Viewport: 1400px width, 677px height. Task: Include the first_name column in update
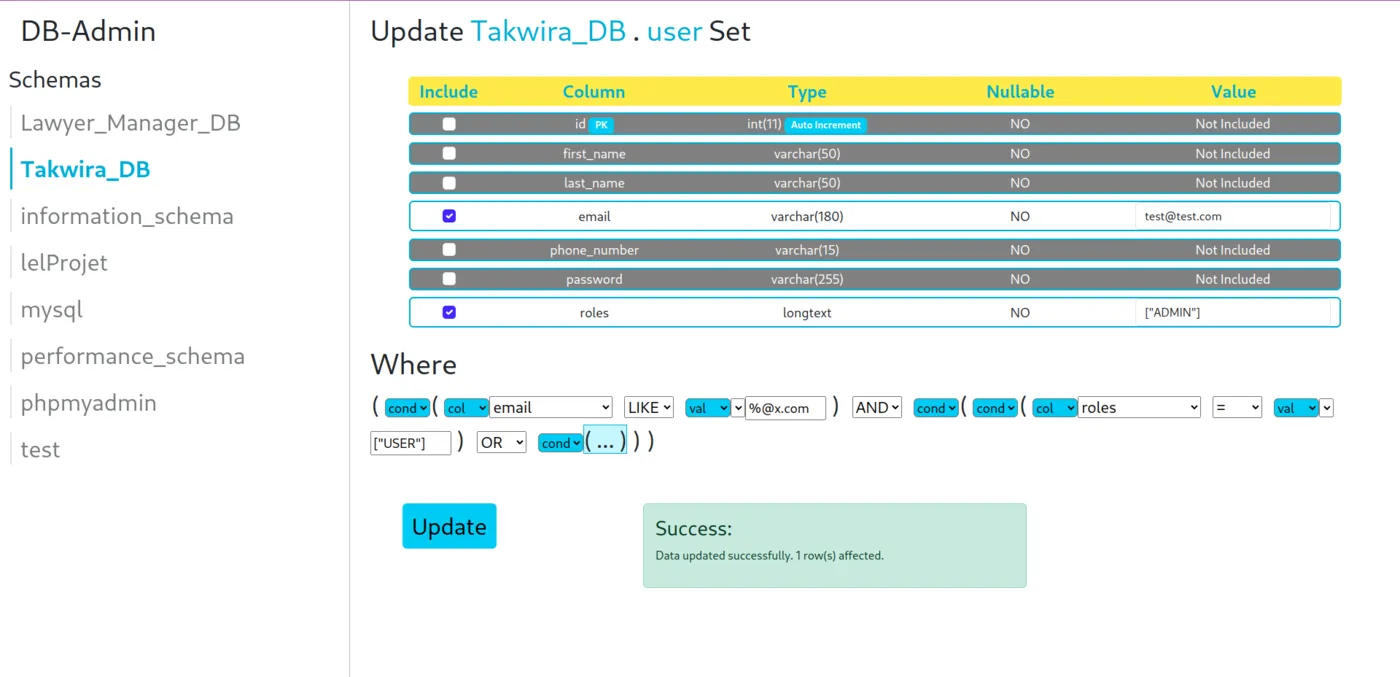449,154
